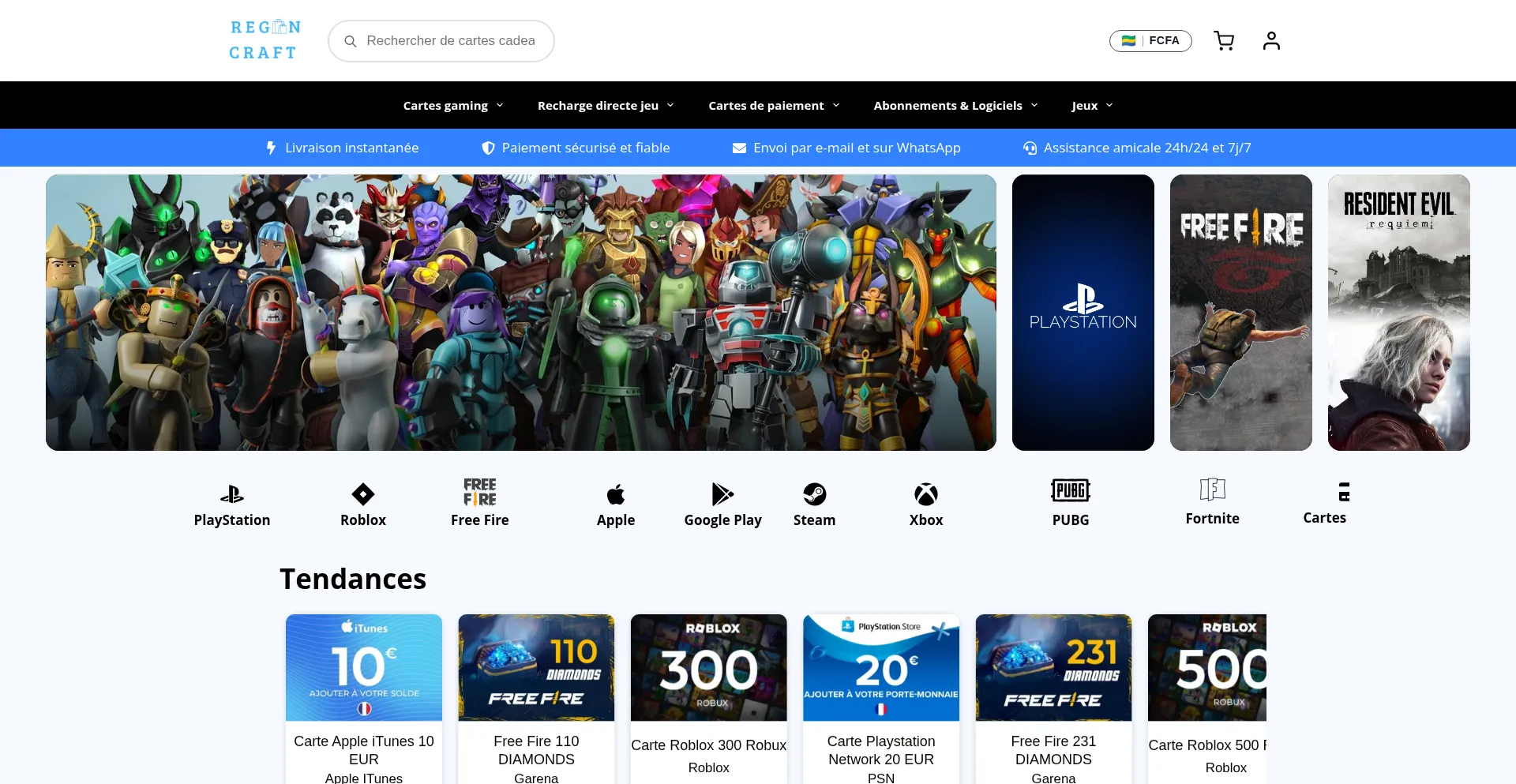Screen dimensions: 1516x784
Task: Open Carte Apple iTunes 10 EUR link
Action: pos(364,750)
